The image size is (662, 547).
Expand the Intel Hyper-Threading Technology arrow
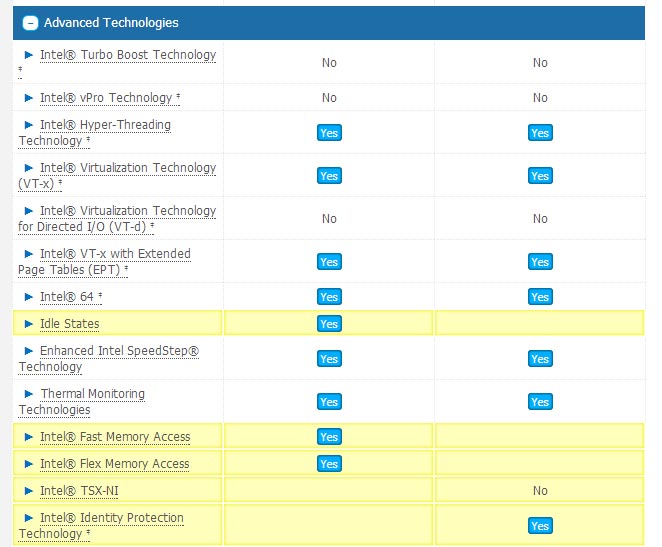(28, 125)
